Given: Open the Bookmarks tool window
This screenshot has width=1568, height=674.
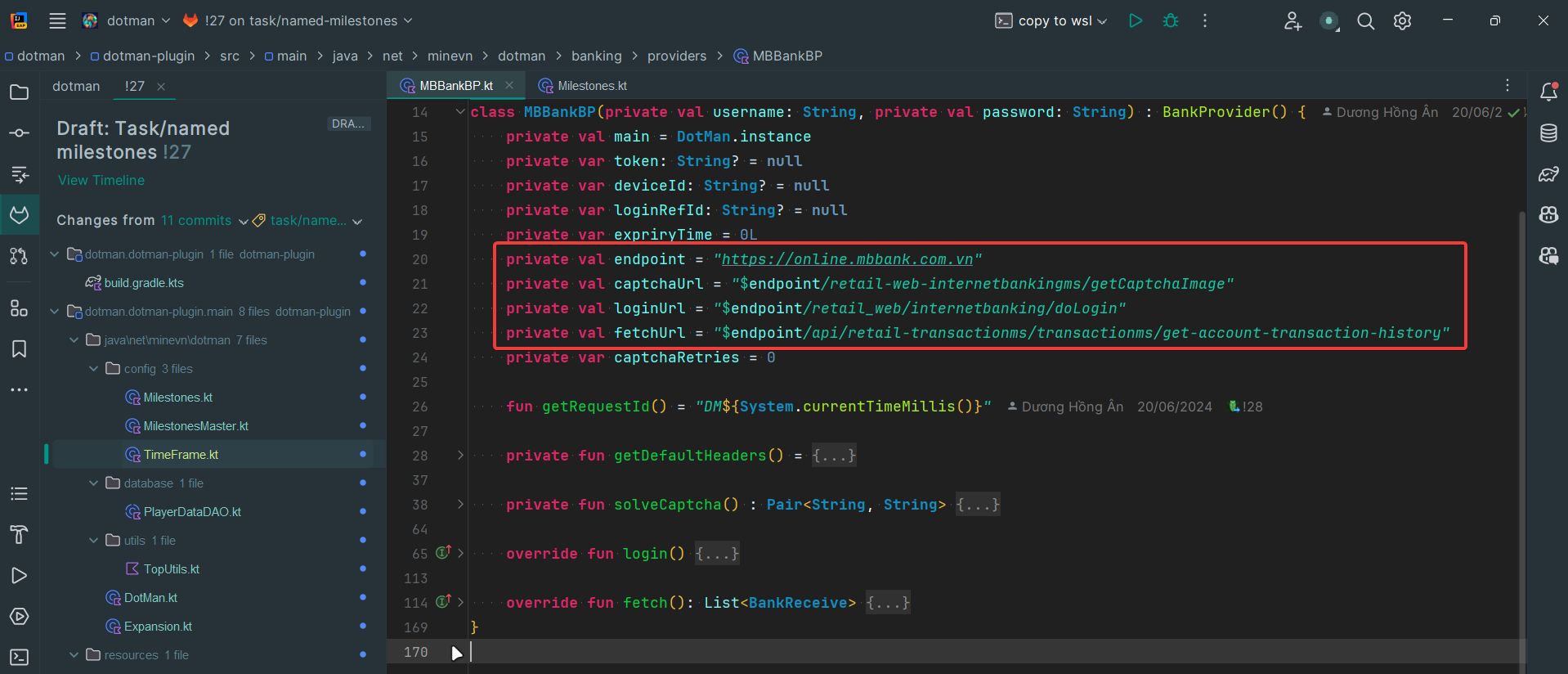Looking at the screenshot, I should [x=20, y=349].
